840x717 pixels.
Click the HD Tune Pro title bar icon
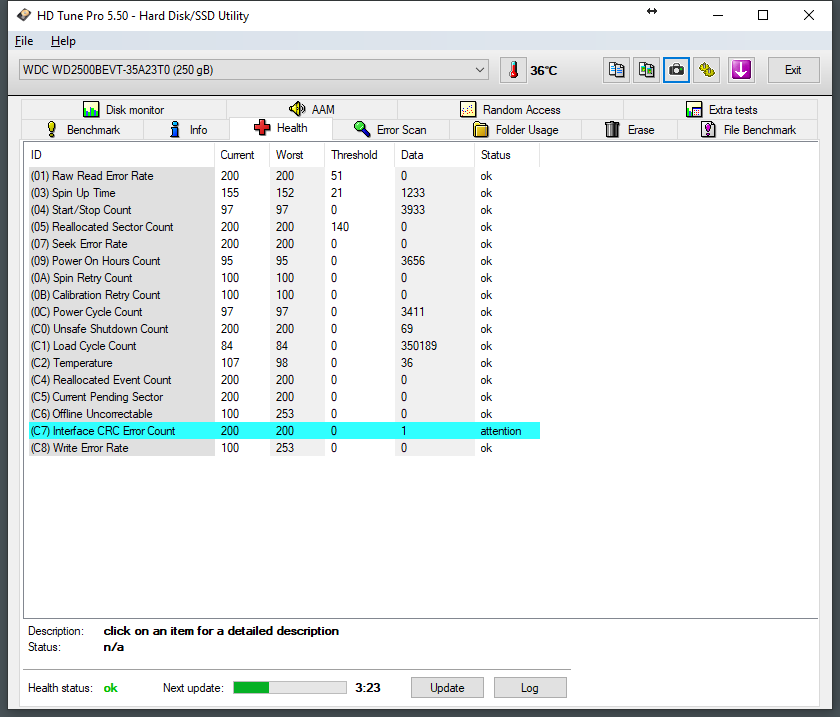(24, 15)
